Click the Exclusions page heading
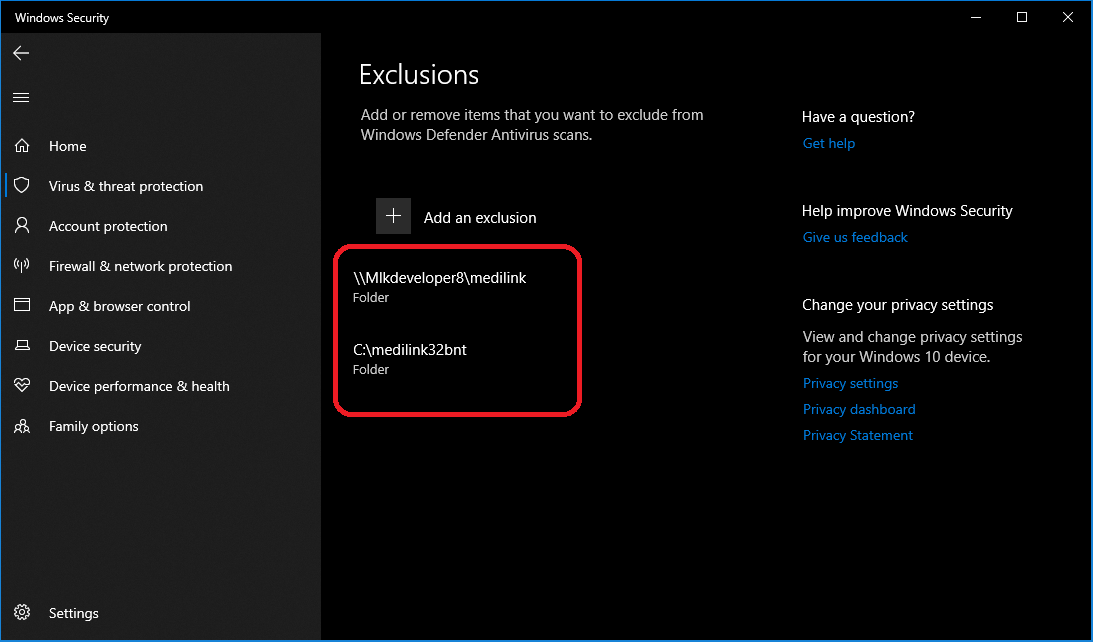Viewport: 1093px width, 642px height. click(x=419, y=75)
